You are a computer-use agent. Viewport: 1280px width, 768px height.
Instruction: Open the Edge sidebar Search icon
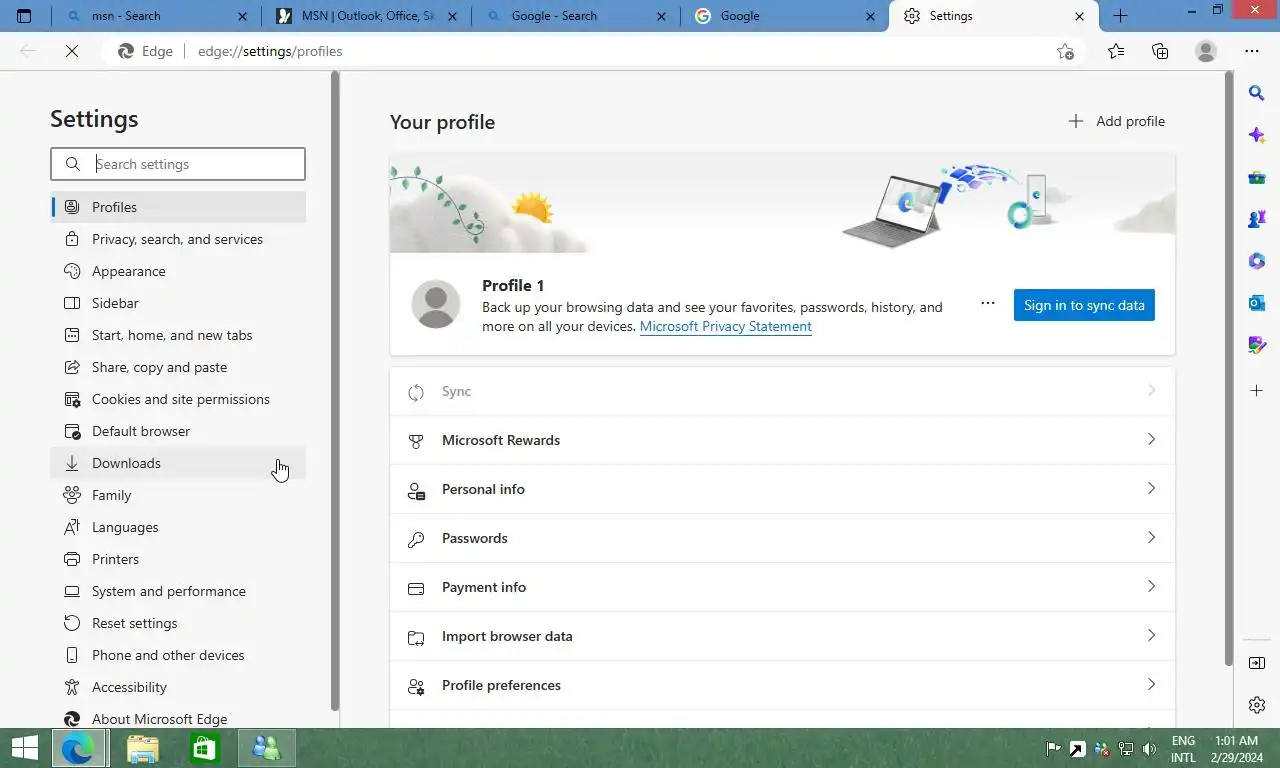coord(1257,93)
